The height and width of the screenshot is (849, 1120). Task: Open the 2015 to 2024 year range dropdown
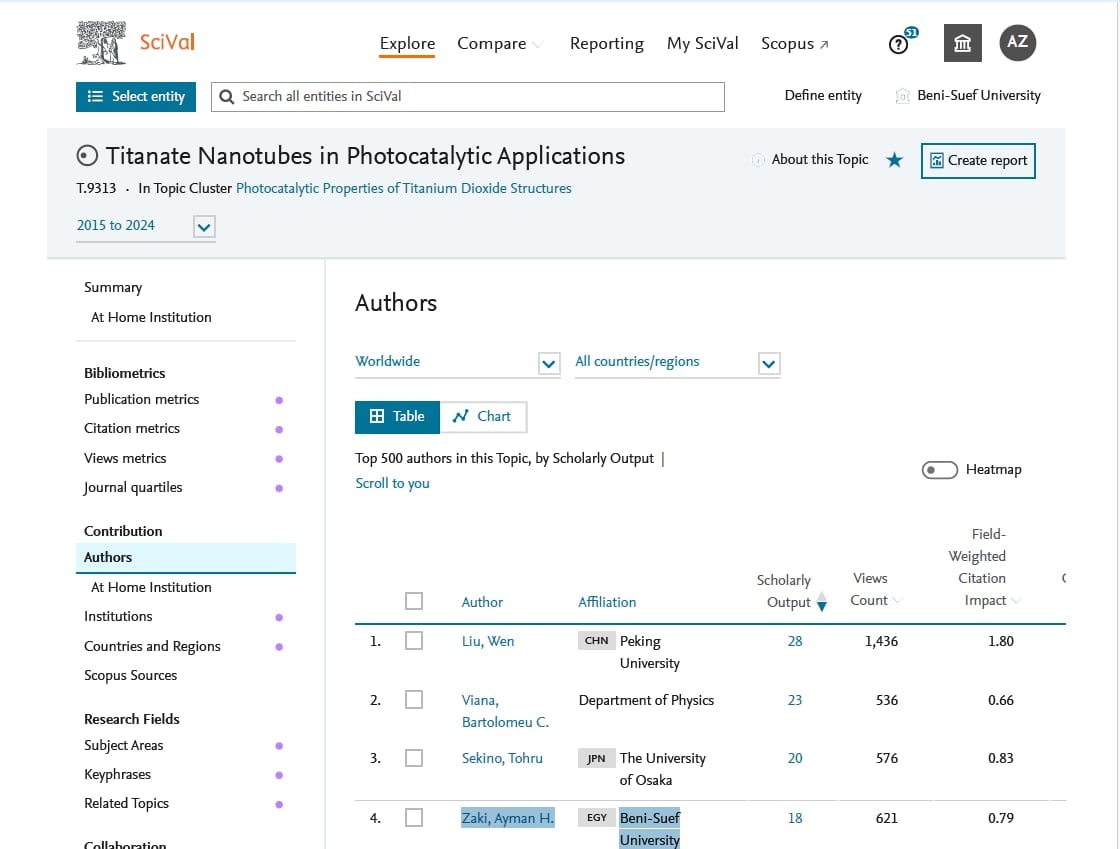(x=204, y=227)
